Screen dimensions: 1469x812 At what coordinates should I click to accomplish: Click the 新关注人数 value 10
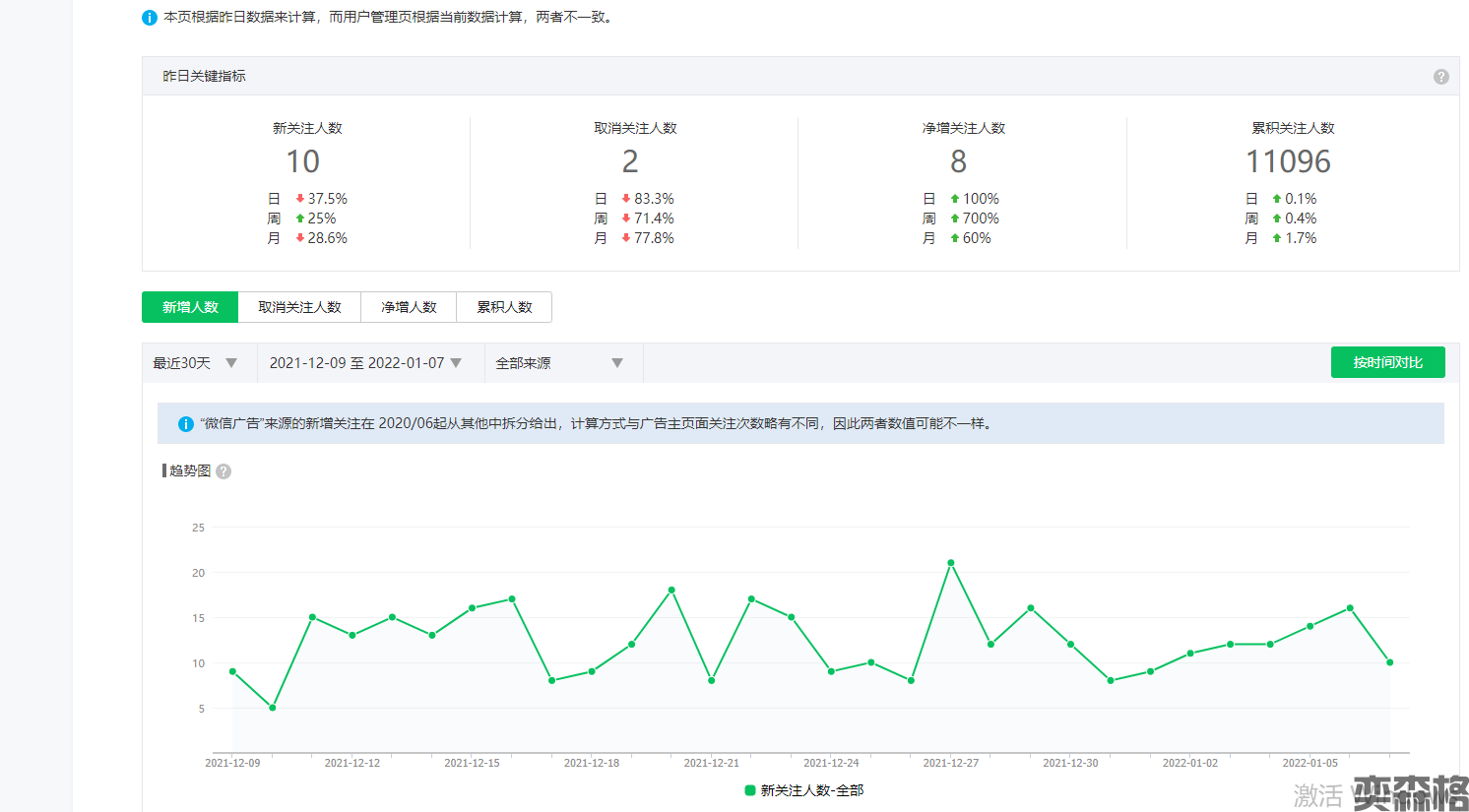(302, 161)
